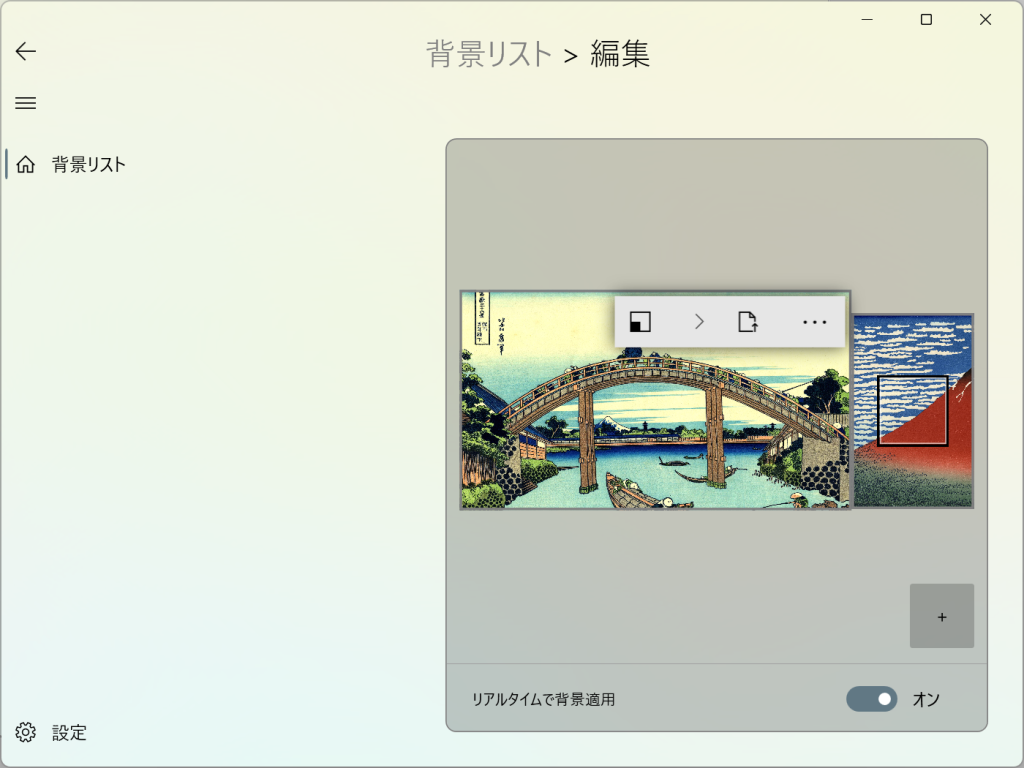Open the more options ellipsis menu
Viewport: 1024px width, 768px height.
pos(814,322)
